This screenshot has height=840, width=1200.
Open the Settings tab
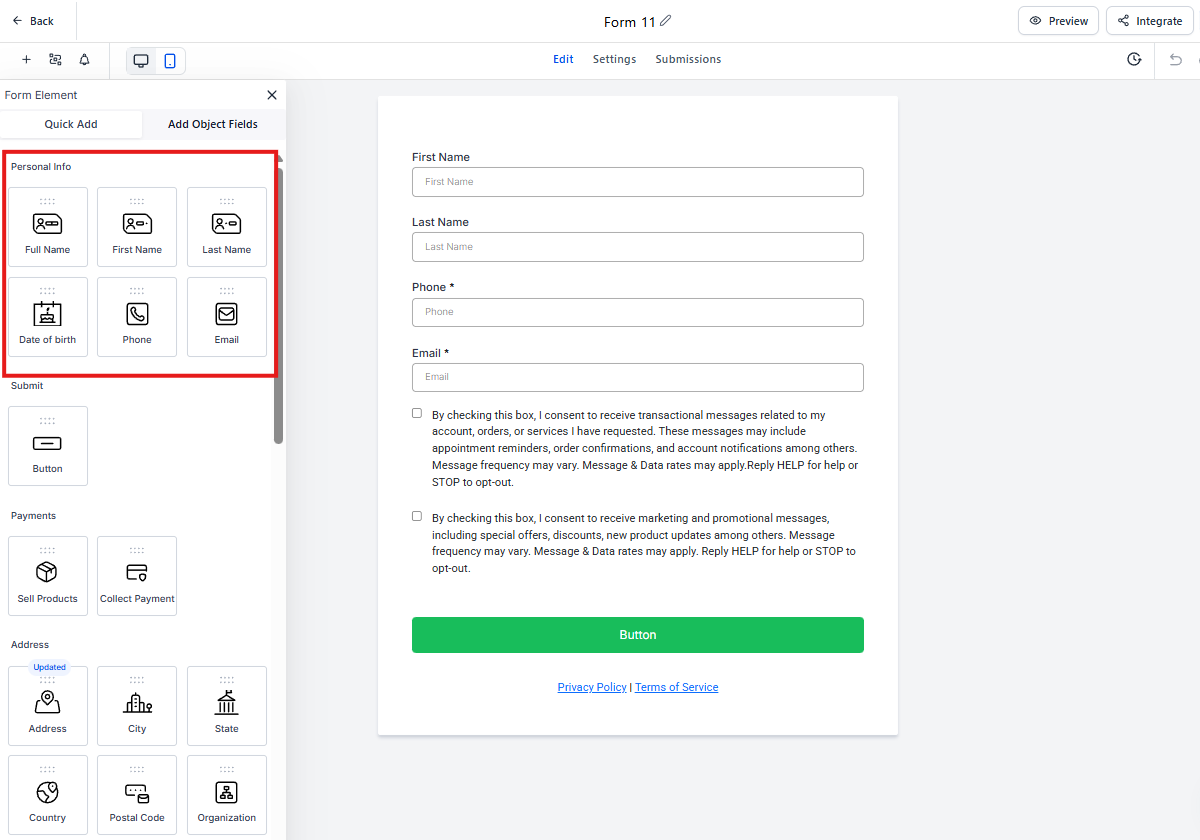coord(614,59)
